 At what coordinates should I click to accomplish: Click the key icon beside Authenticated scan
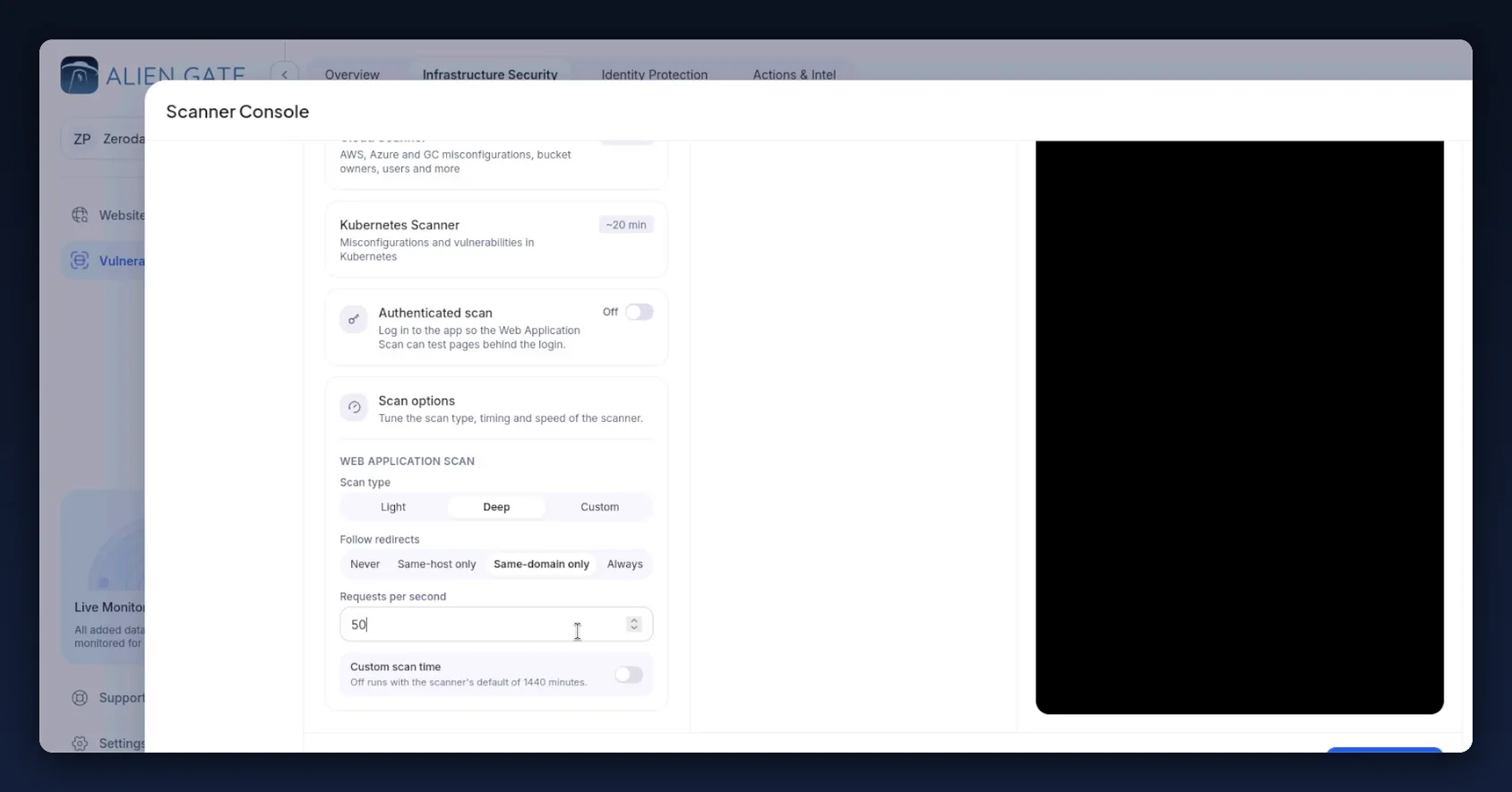tap(354, 319)
